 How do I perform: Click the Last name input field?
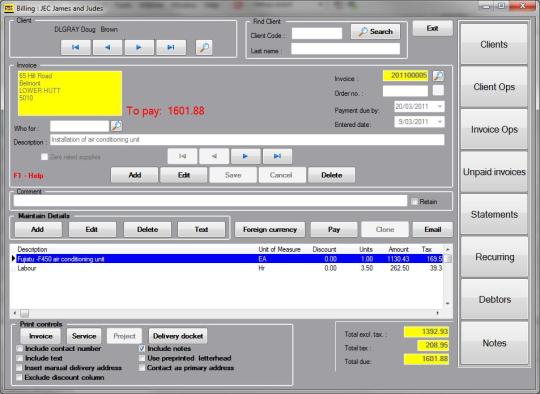tap(345, 49)
